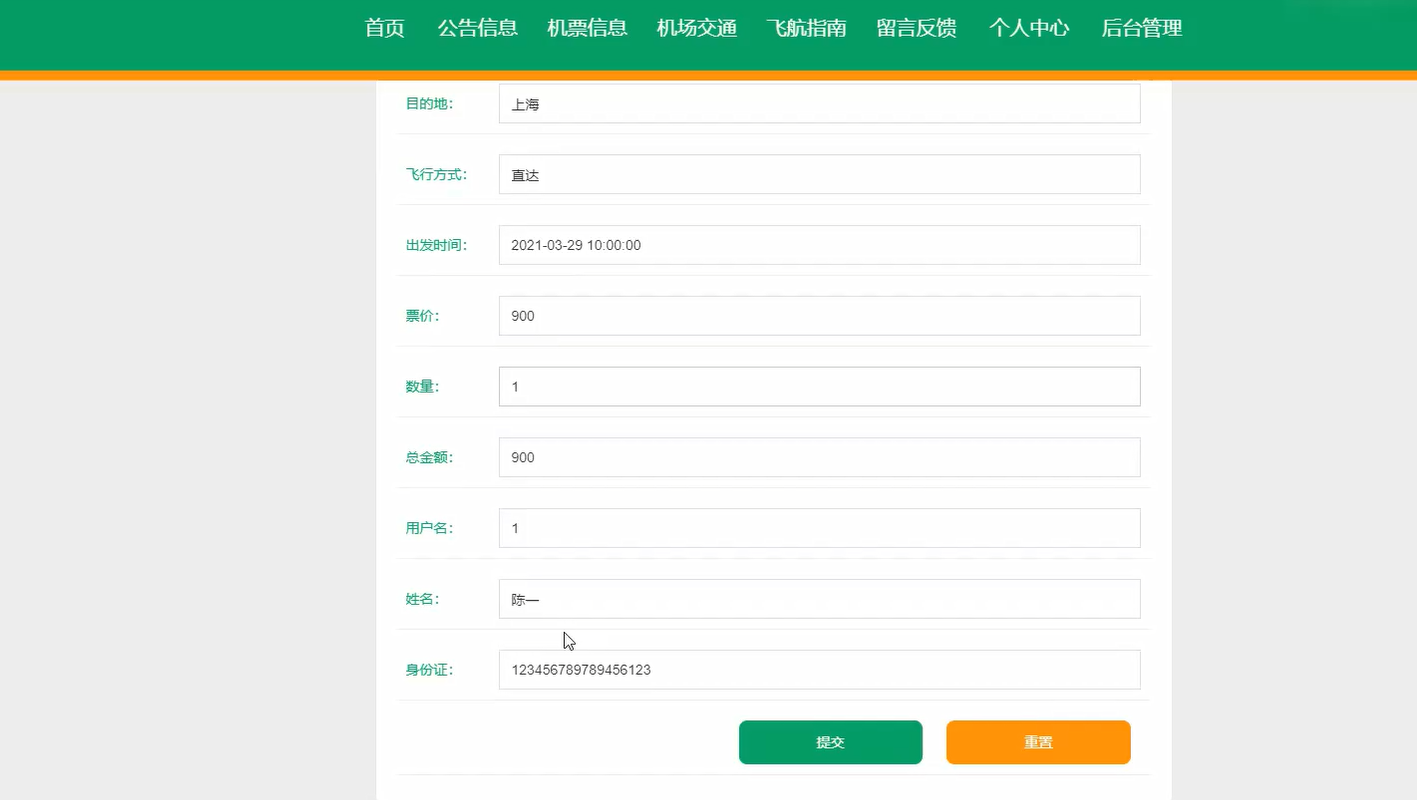Select the 票价 input field
The image size is (1417, 800).
coord(819,316)
